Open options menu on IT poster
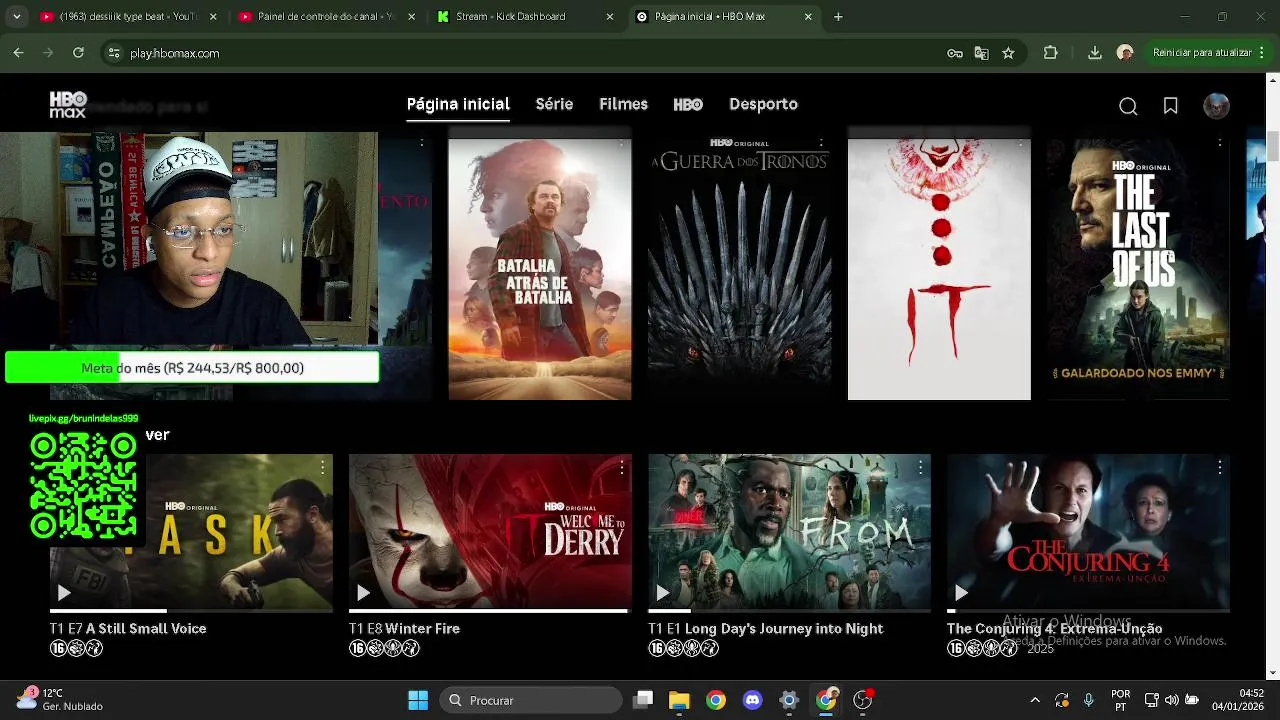 (x=1020, y=143)
